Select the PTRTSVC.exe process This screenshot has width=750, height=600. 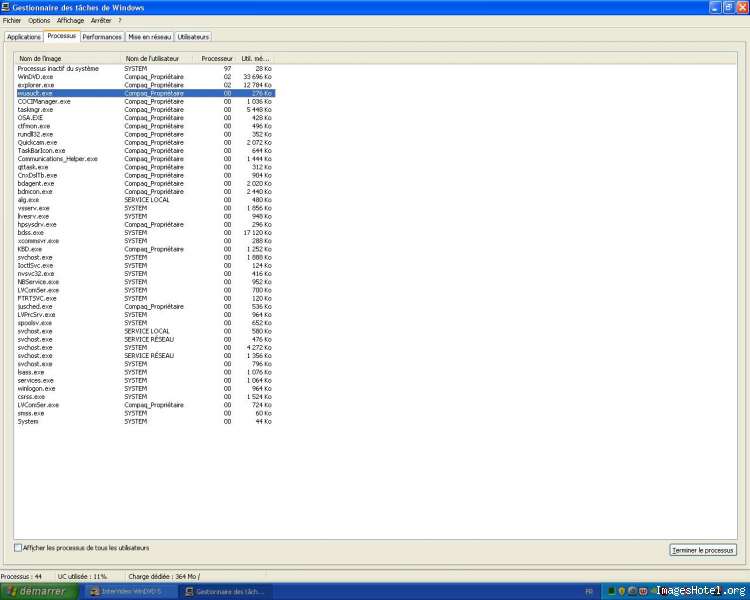coord(145,298)
